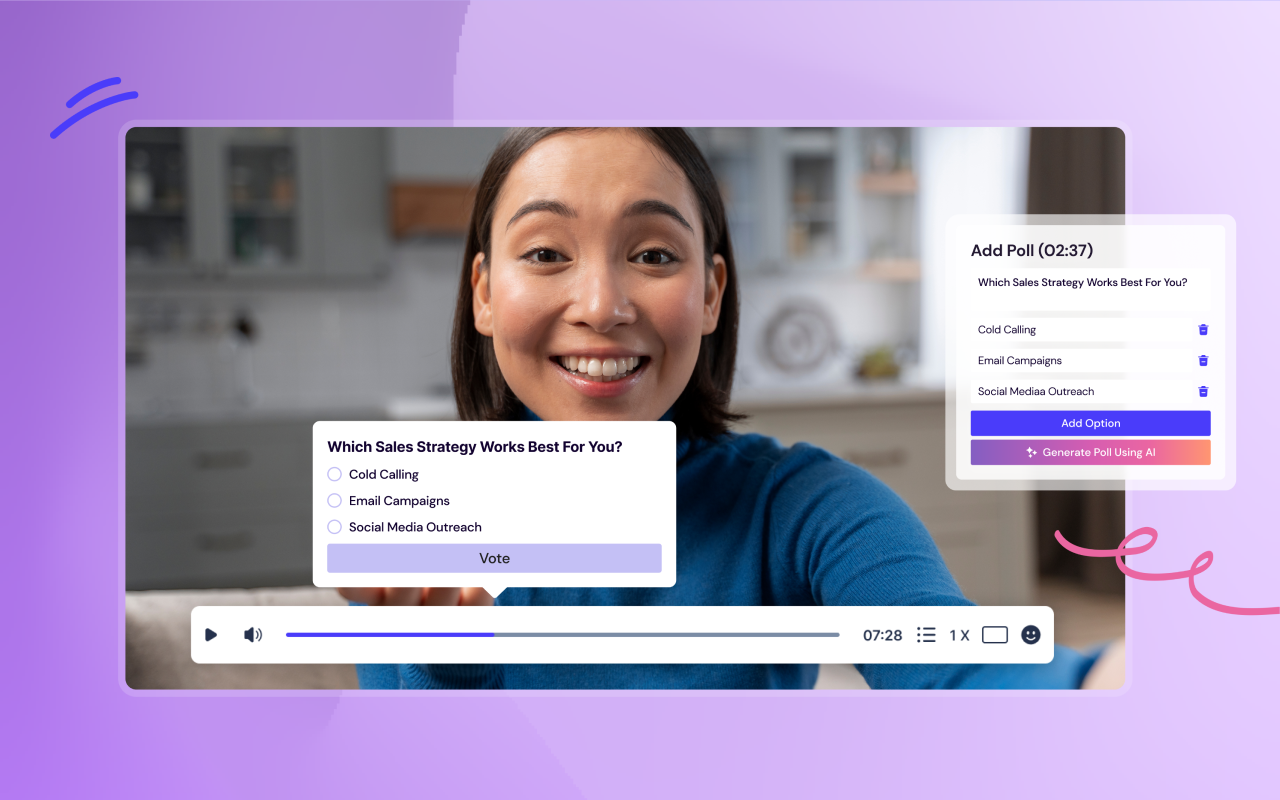
Task: Click Generate Poll Using AI button
Action: point(1091,452)
